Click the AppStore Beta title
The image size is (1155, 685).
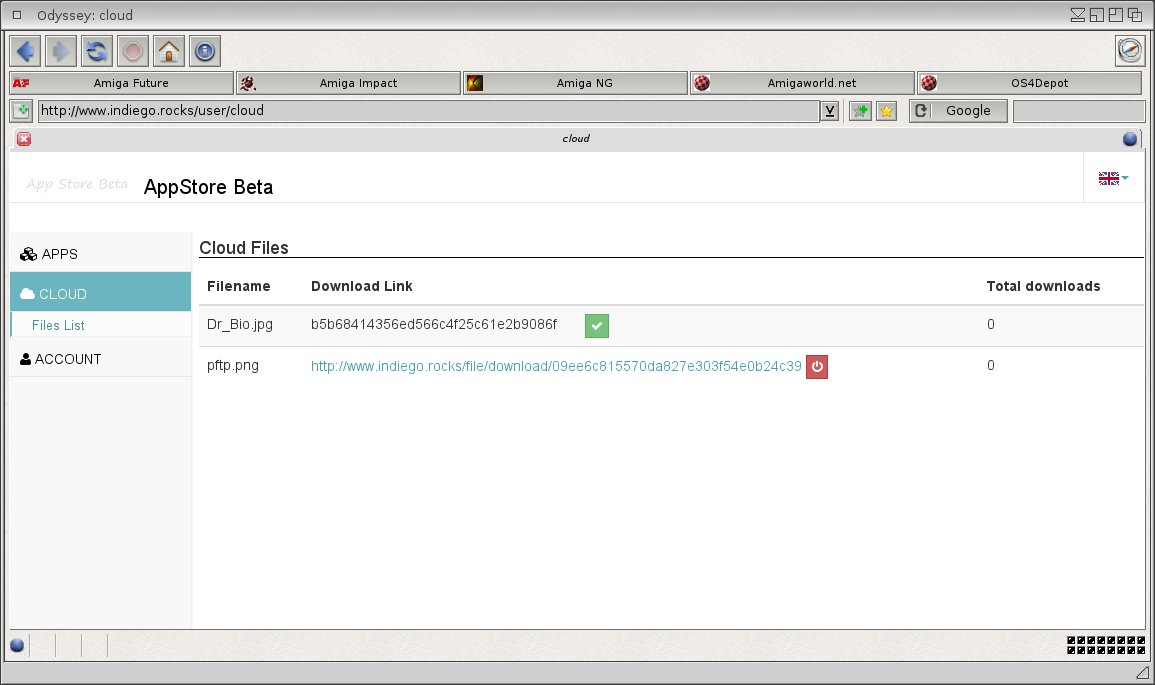[x=208, y=187]
